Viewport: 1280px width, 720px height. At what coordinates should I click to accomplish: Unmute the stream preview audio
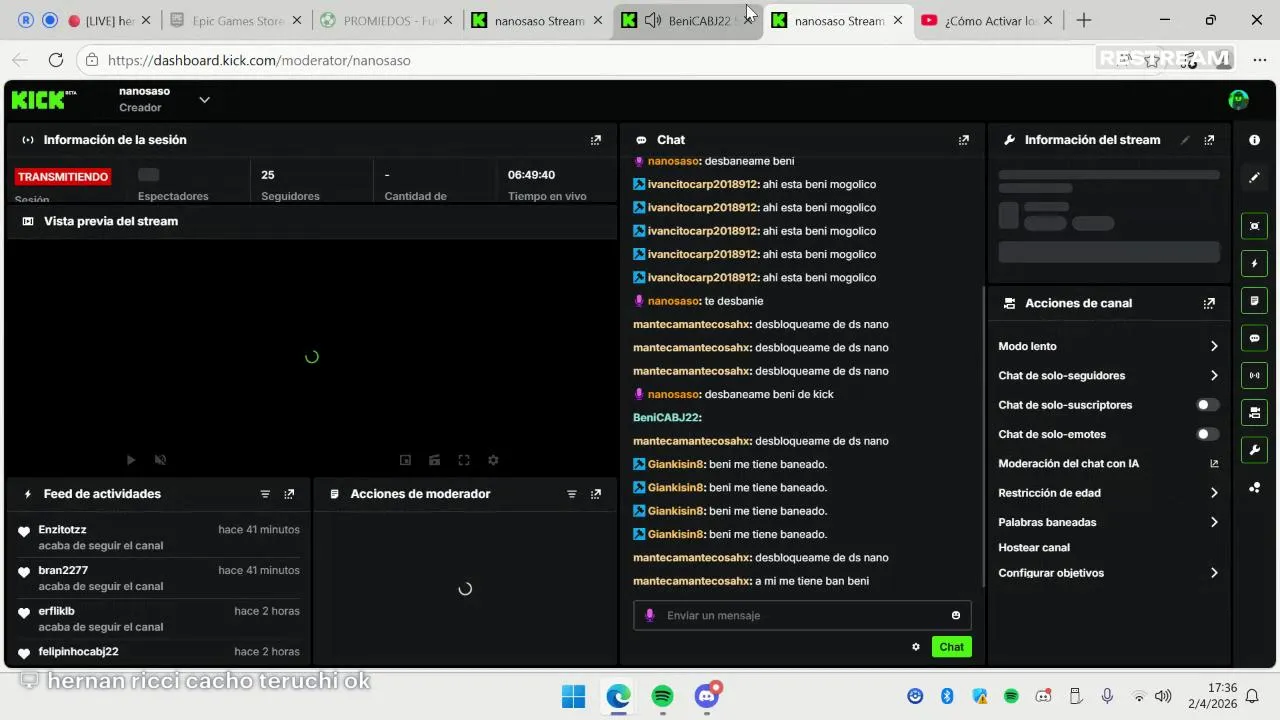[x=160, y=460]
